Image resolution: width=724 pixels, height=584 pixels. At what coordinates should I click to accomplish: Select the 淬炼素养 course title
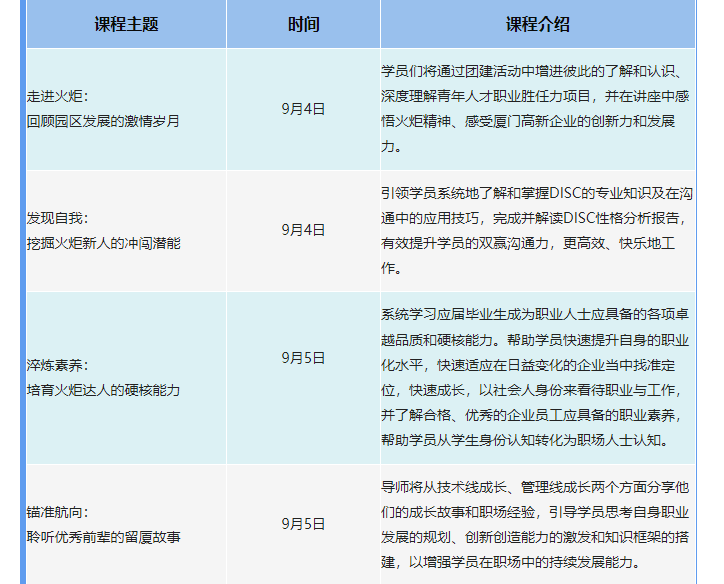click(x=57, y=366)
